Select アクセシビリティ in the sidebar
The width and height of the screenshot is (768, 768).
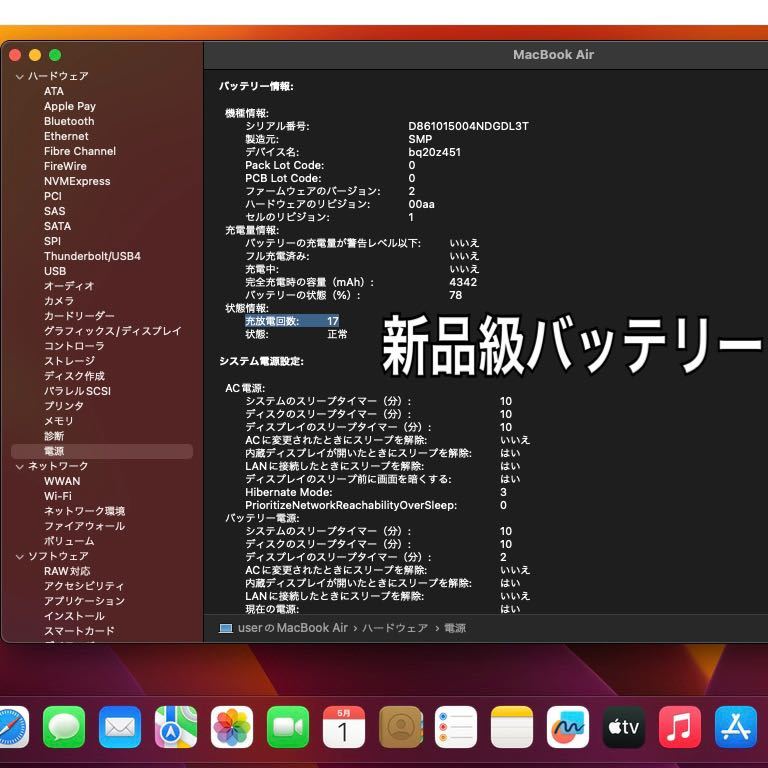point(84,586)
